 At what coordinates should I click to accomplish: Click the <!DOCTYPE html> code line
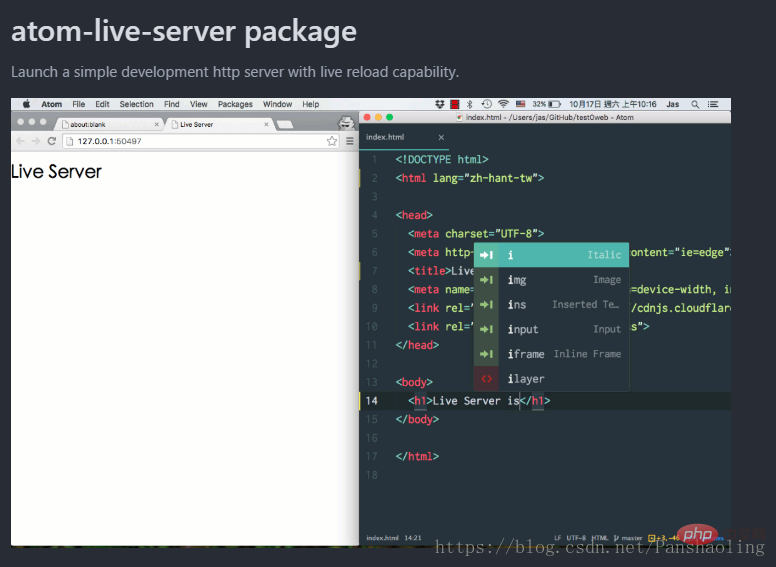(442, 159)
